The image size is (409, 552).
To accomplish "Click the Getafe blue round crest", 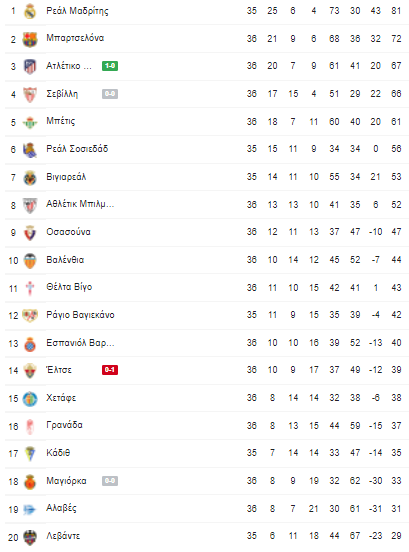I will pyautogui.click(x=30, y=399).
